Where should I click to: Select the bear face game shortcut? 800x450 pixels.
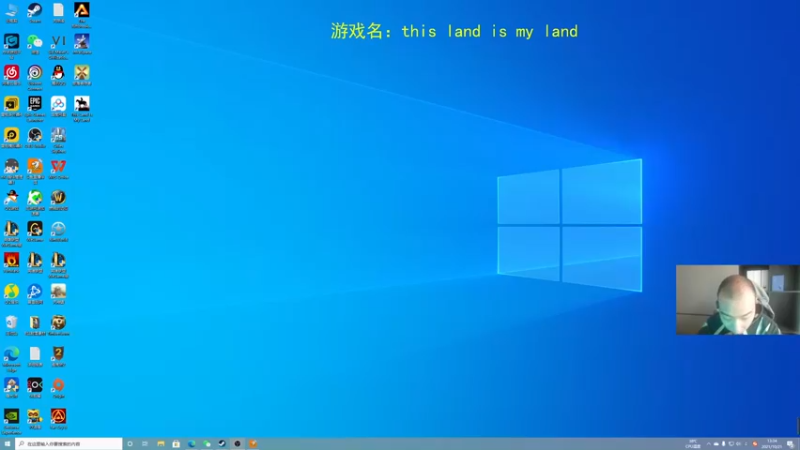[58, 325]
